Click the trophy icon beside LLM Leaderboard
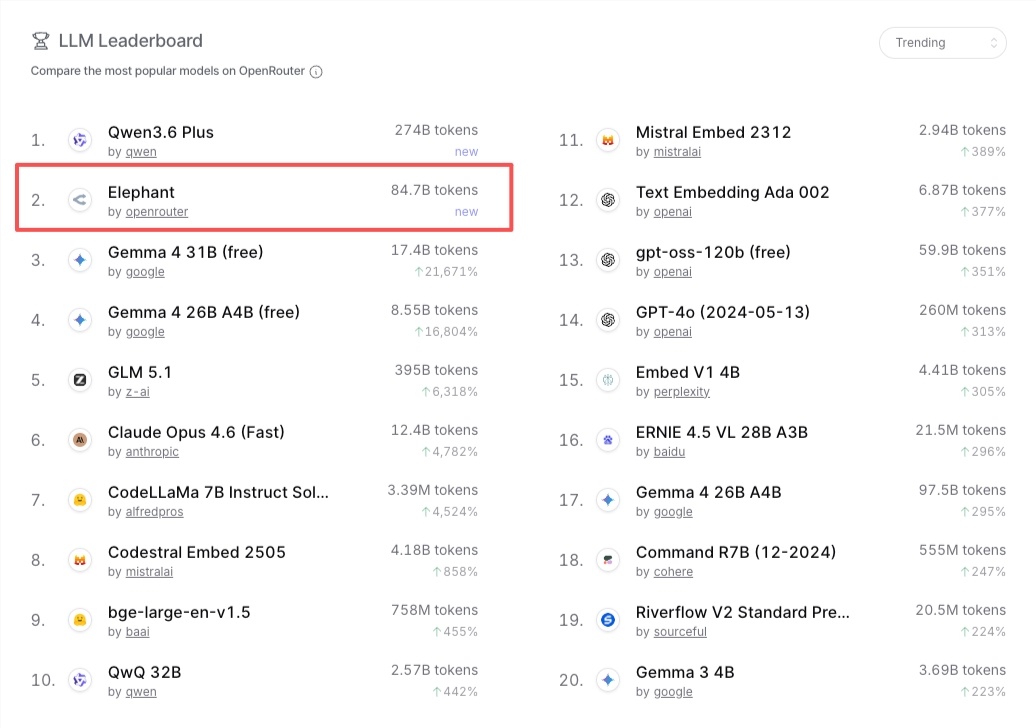The height and width of the screenshot is (728, 1036). point(40,41)
